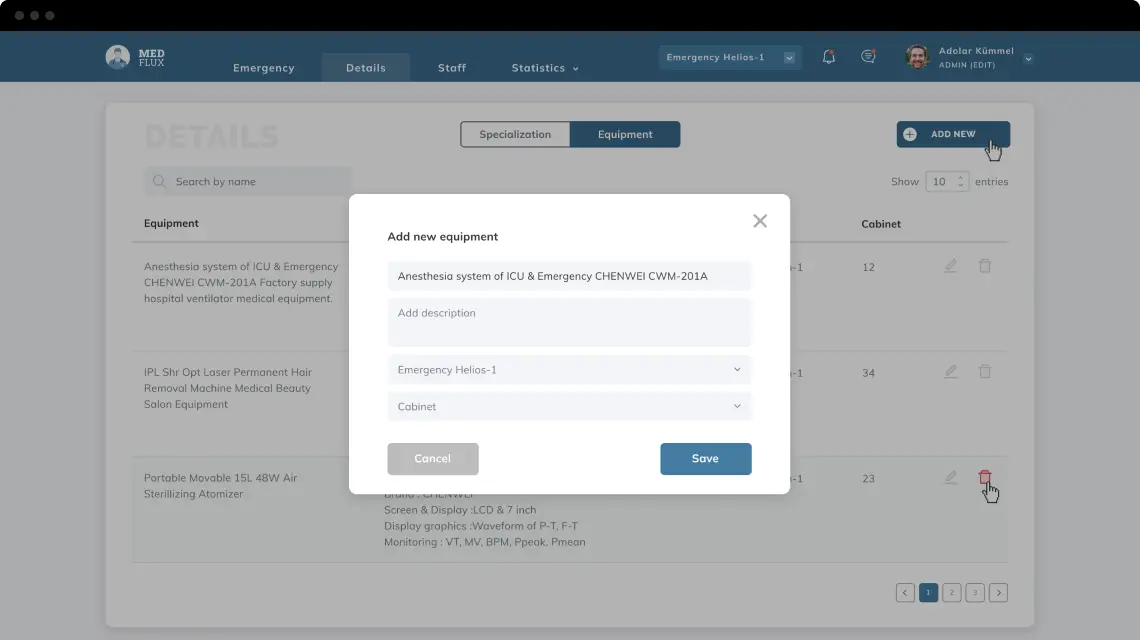Viewport: 1140px width, 641px height.
Task: Click the Adolar Kümmel profile avatar
Action: coord(917,57)
